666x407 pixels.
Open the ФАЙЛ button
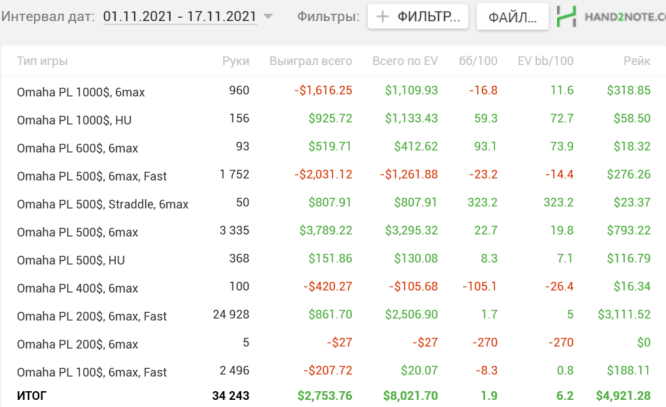click(x=512, y=17)
